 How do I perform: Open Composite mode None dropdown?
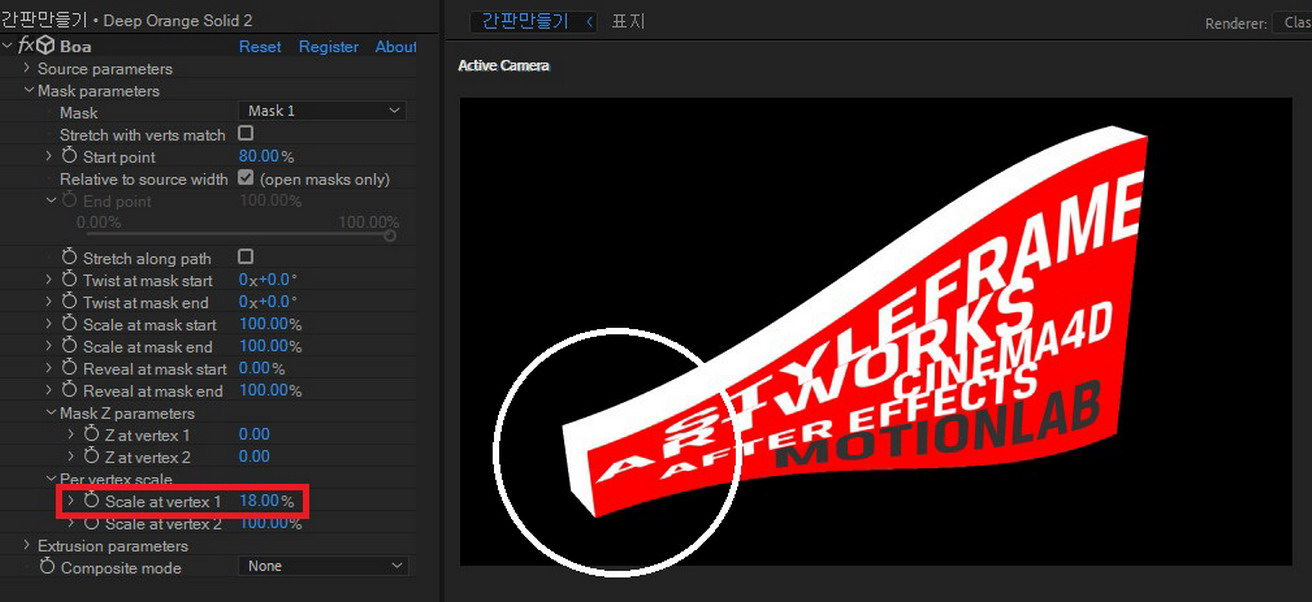[x=322, y=566]
